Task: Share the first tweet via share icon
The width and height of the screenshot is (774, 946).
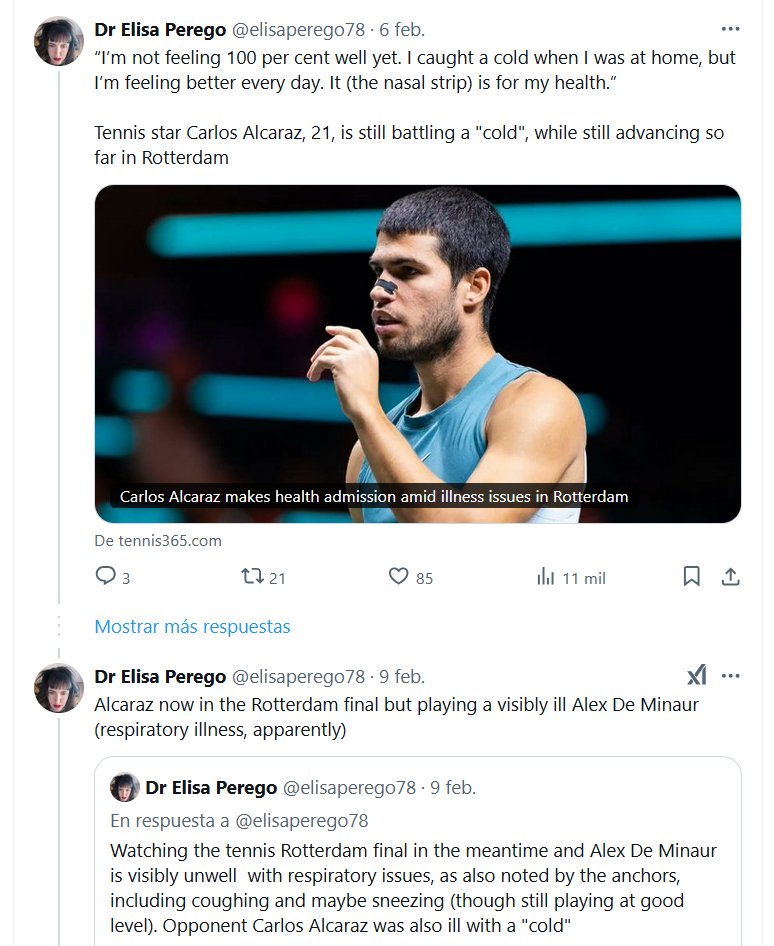Action: [731, 576]
